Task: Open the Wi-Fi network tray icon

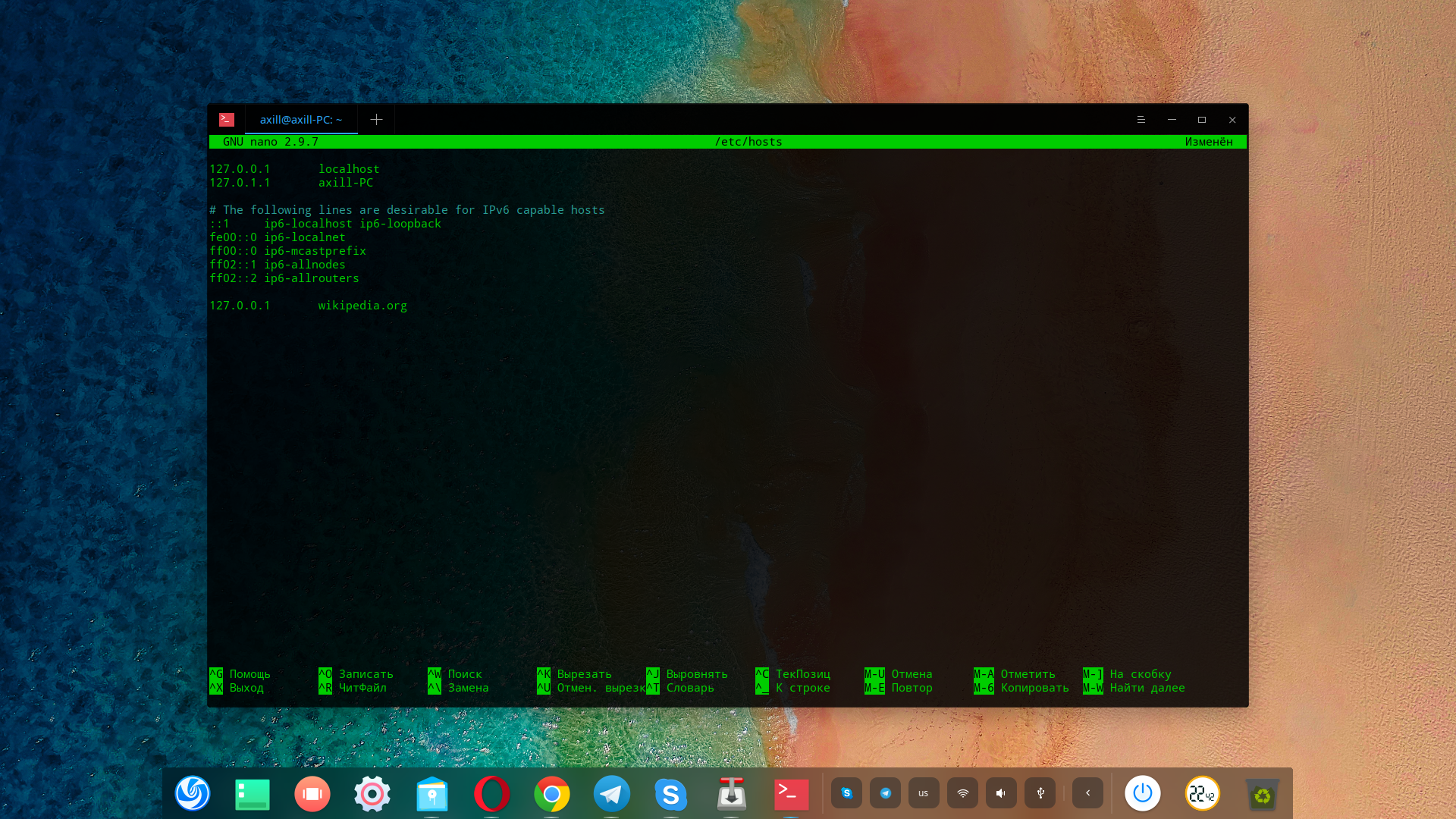Action: pyautogui.click(x=962, y=793)
